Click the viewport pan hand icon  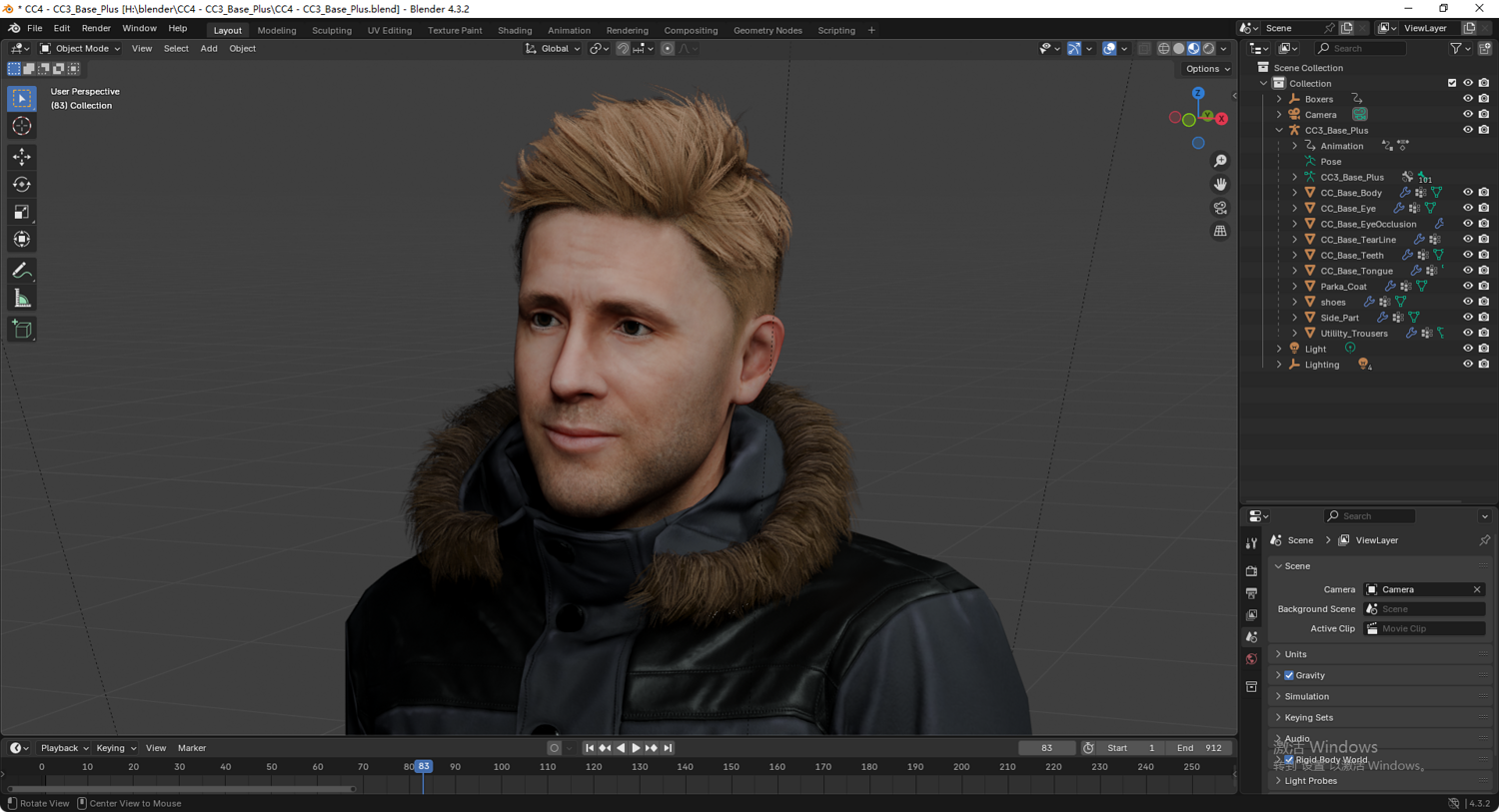click(1220, 184)
